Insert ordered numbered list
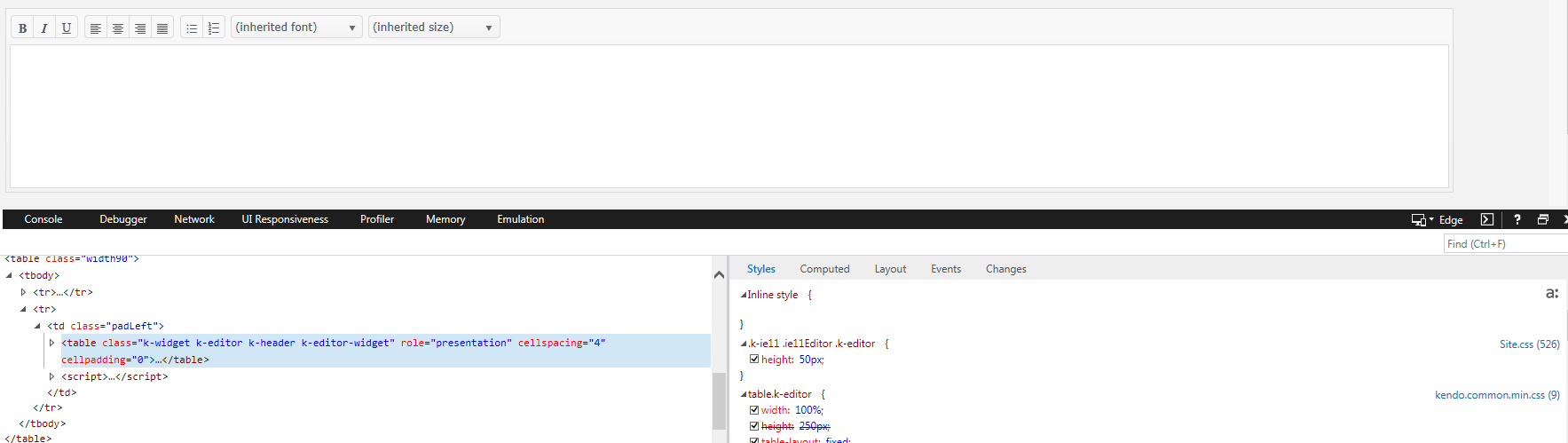The width and height of the screenshot is (1568, 443). [x=214, y=28]
